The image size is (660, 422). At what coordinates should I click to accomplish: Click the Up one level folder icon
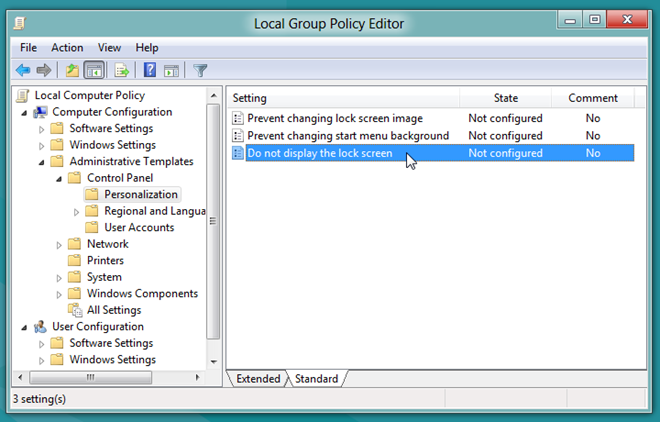(x=72, y=70)
